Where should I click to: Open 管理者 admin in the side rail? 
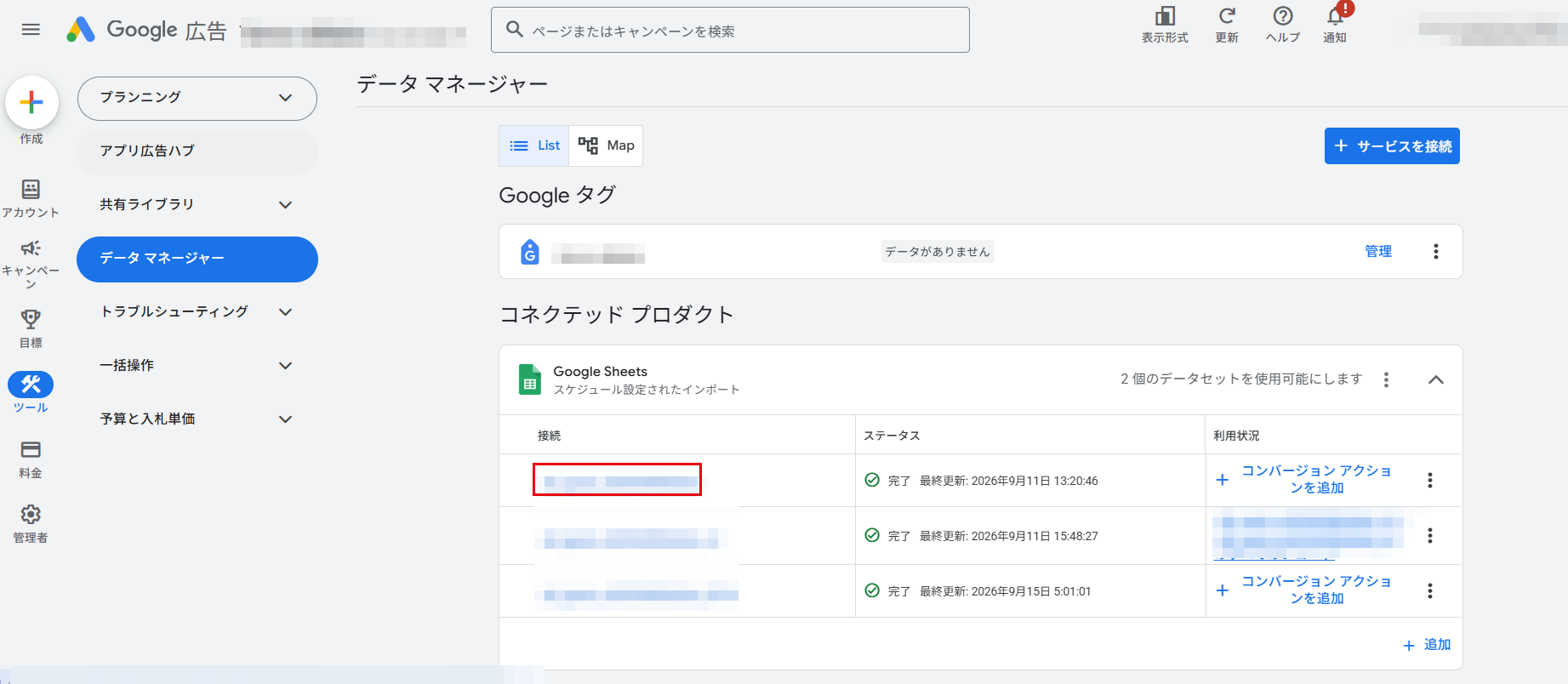pyautogui.click(x=31, y=524)
